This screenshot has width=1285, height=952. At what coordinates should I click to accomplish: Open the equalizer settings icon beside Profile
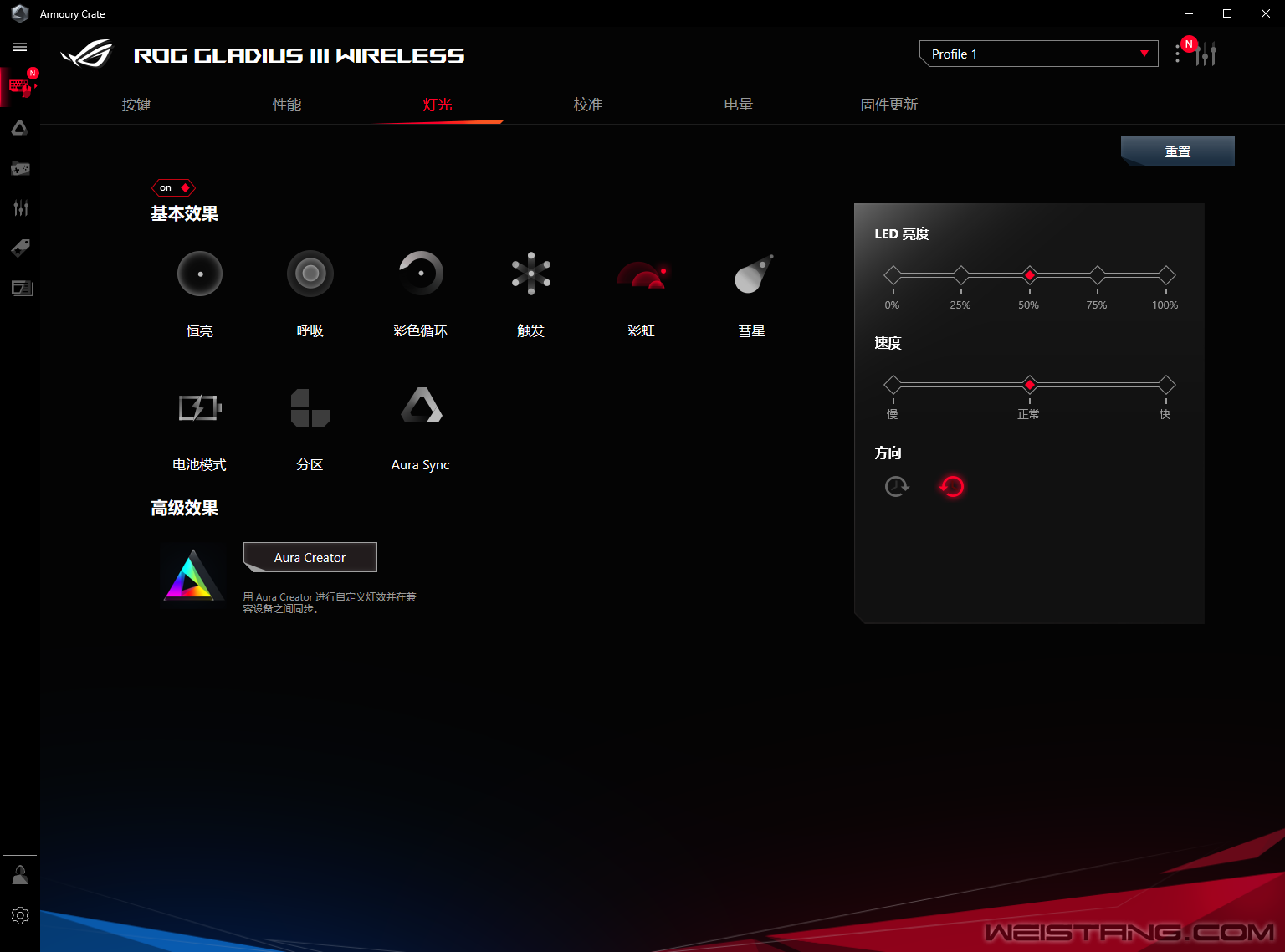click(1206, 54)
